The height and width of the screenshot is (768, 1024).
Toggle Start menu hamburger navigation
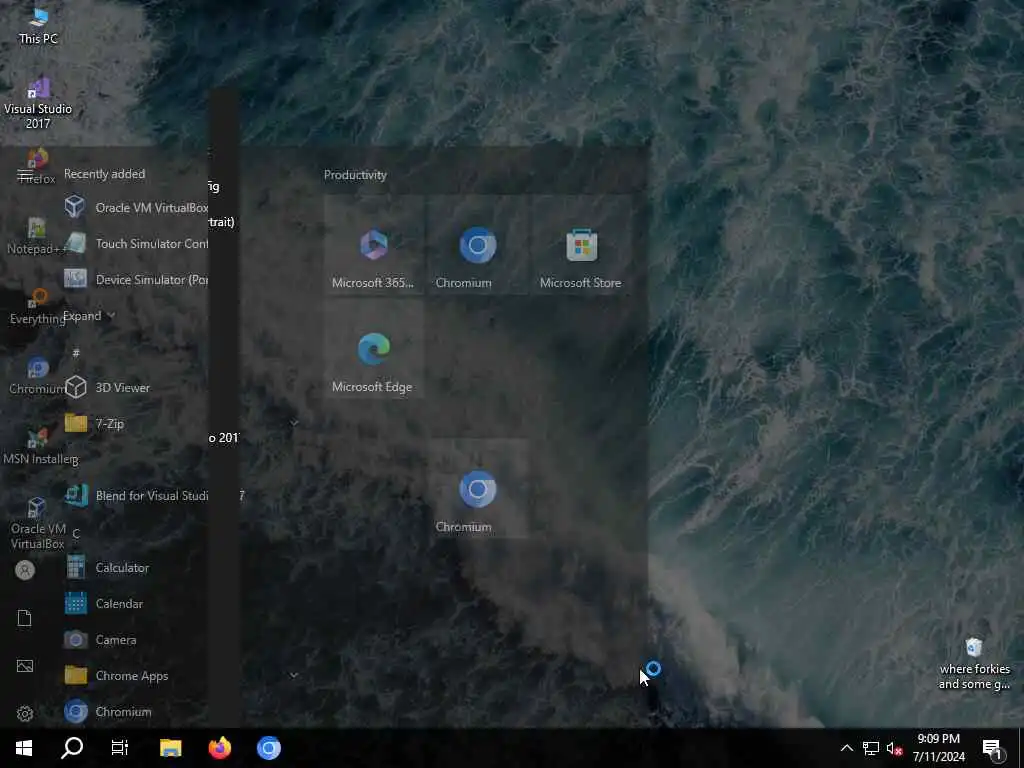tap(25, 175)
